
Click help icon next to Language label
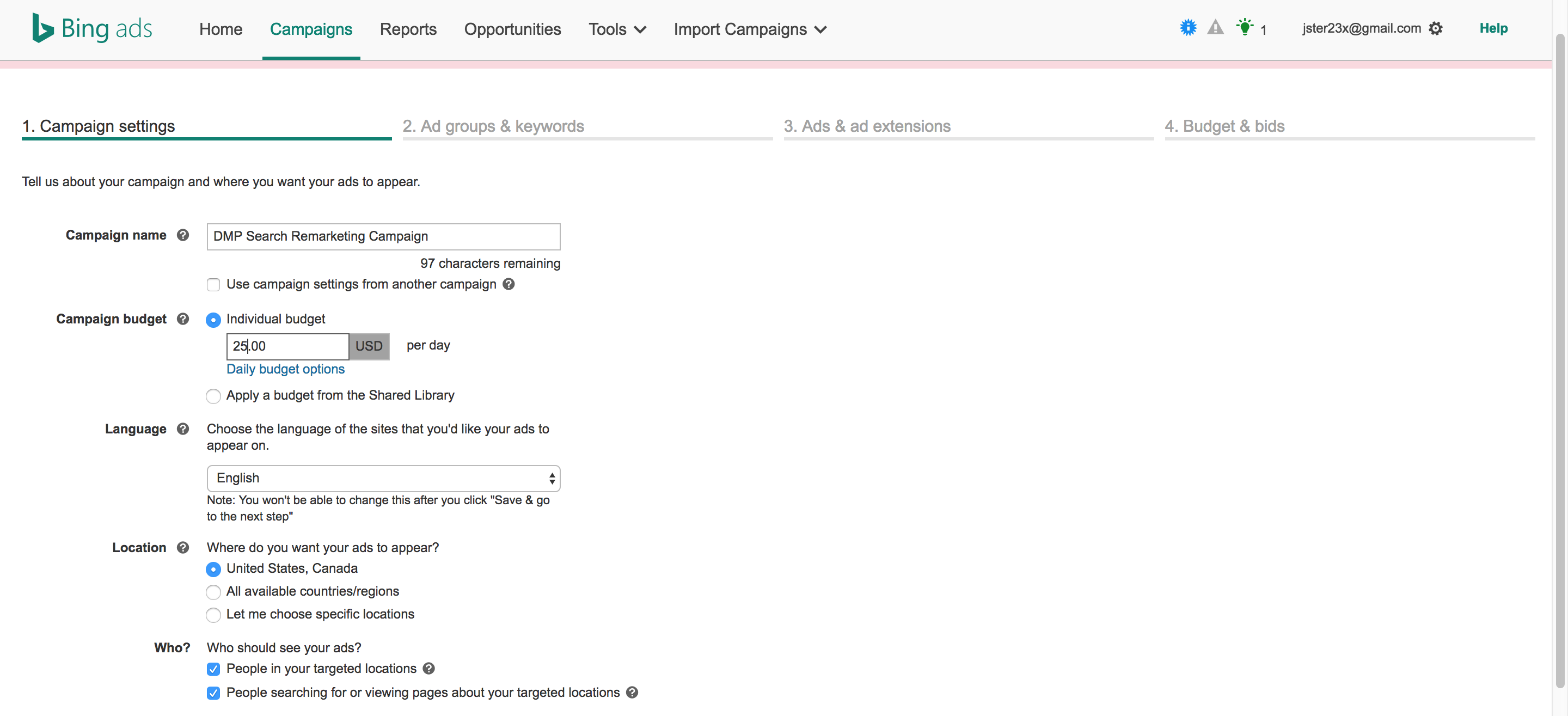(182, 429)
